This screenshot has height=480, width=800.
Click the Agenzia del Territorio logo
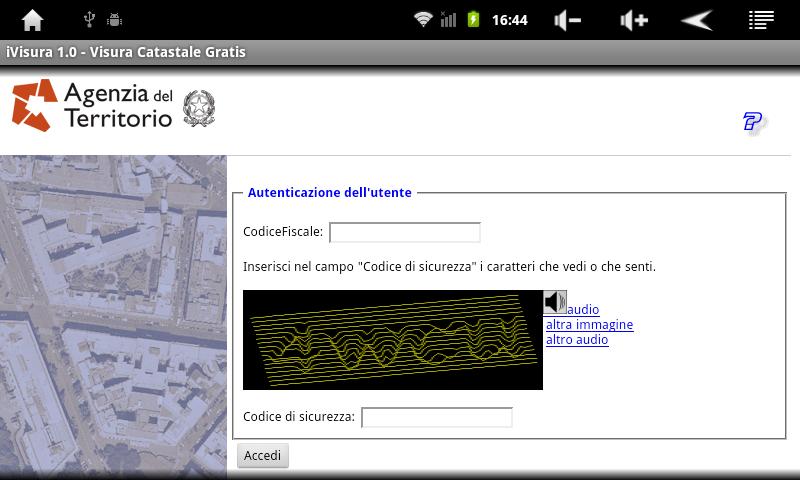coord(92,106)
